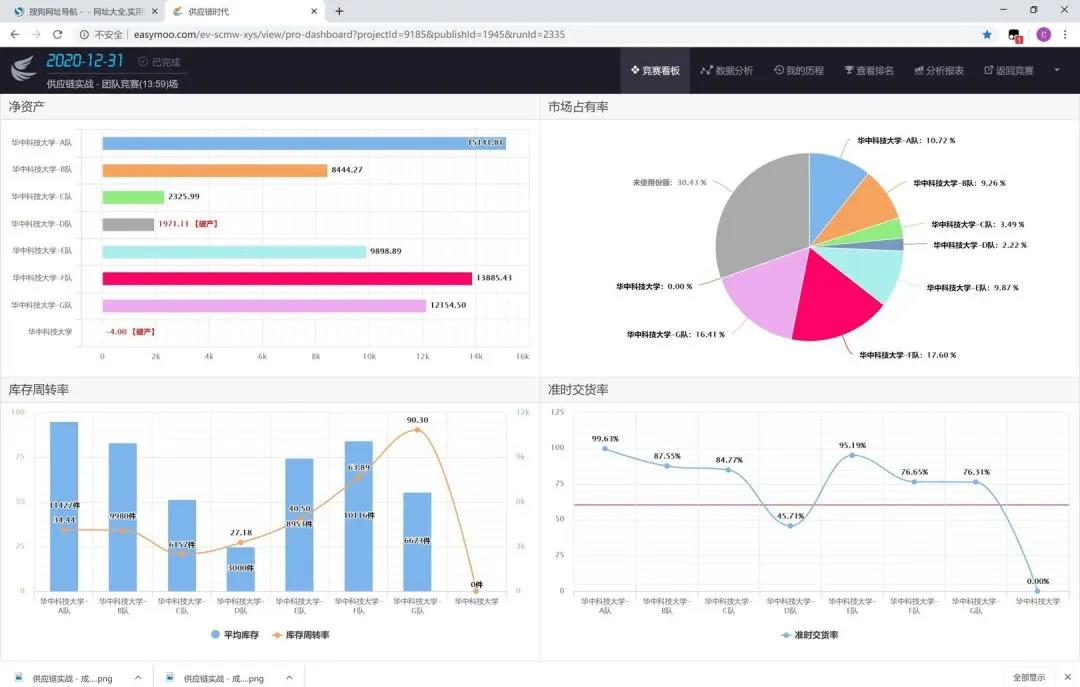
Task: Toggle 准时交货率 legend series
Action: [x=810, y=635]
